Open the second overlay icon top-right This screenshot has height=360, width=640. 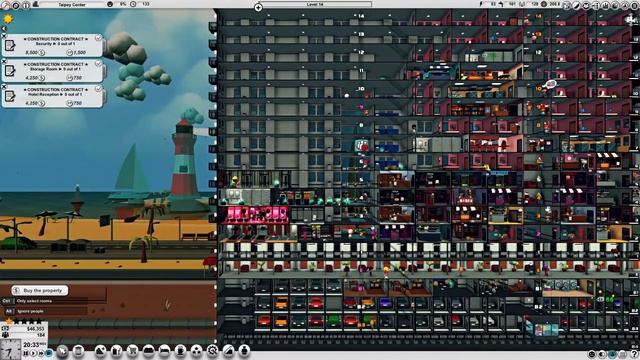tap(576, 5)
